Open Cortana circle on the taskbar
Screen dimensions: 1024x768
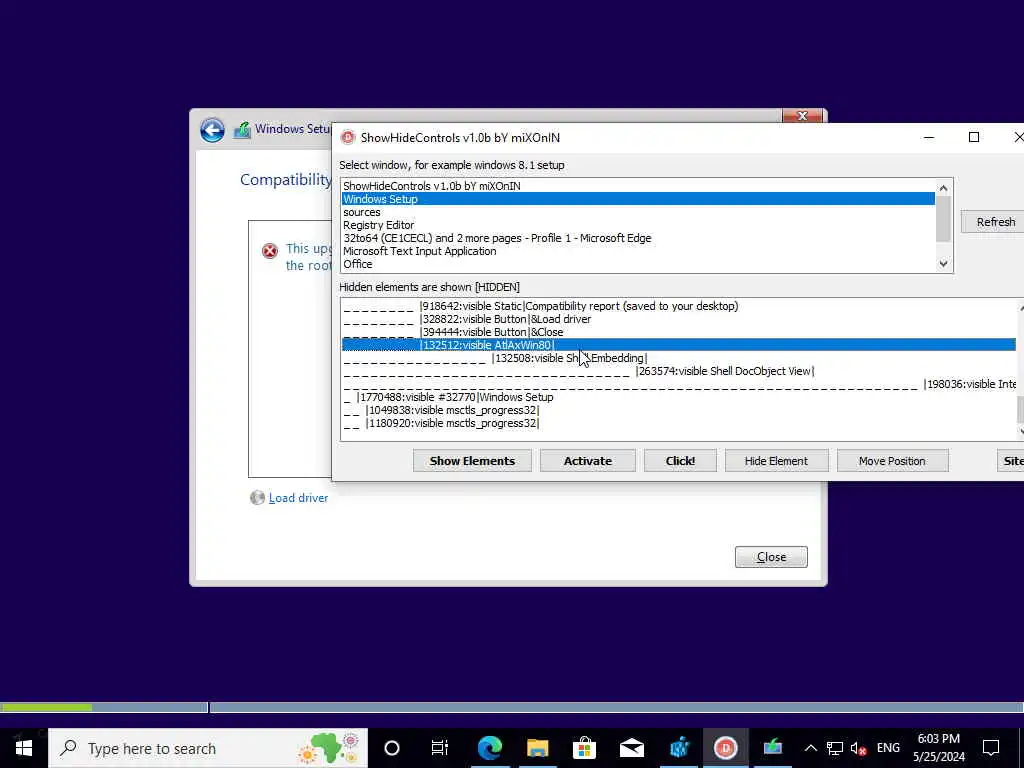click(392, 748)
